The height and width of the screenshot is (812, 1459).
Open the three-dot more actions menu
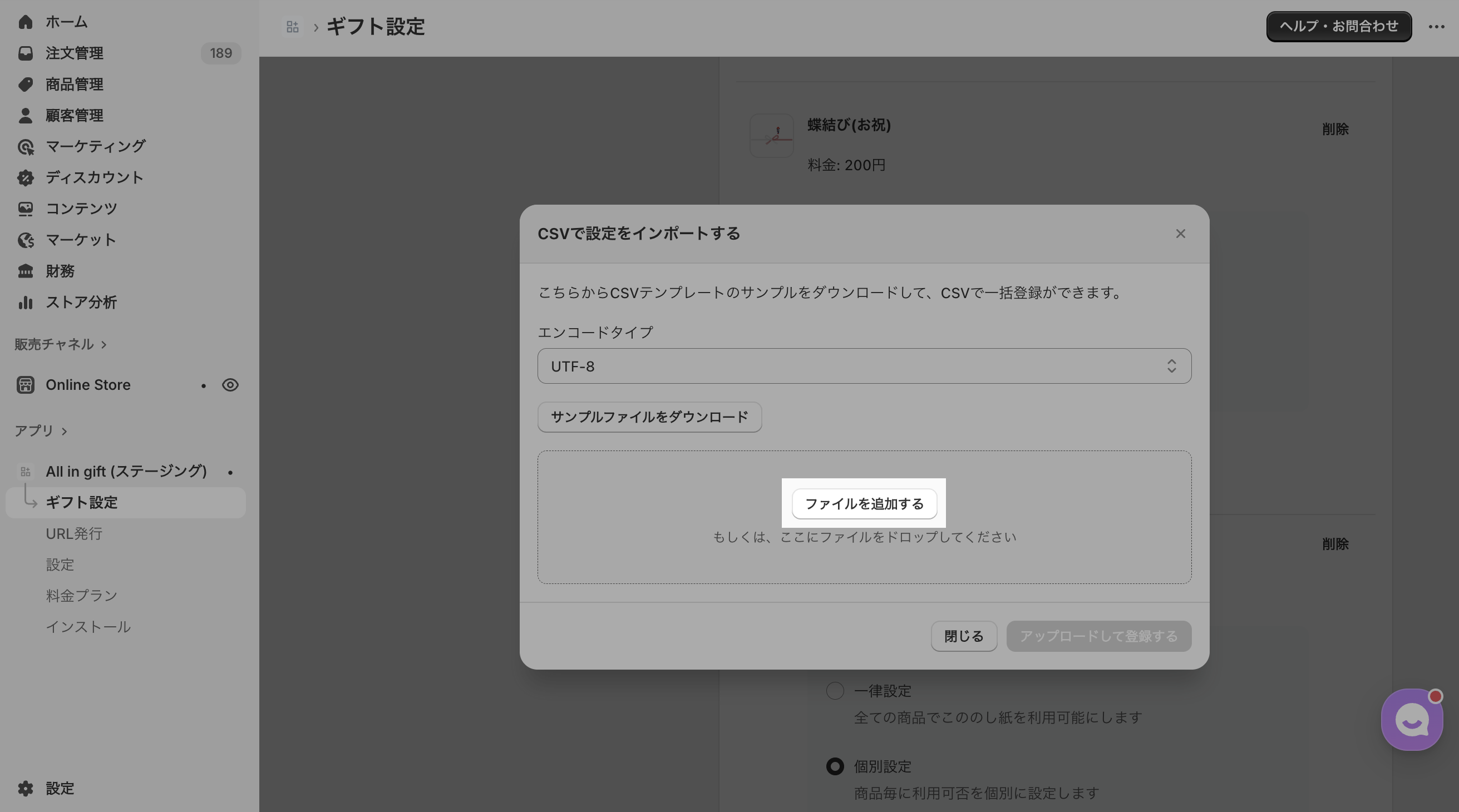pyautogui.click(x=1436, y=27)
